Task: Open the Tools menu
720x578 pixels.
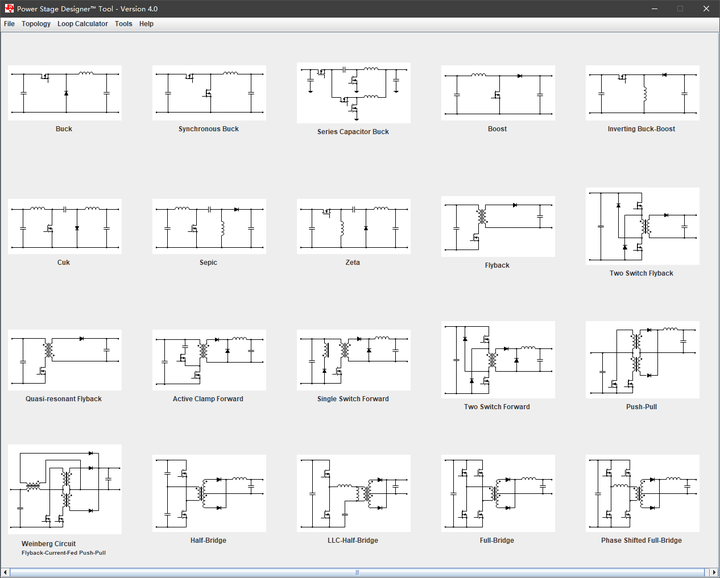Action: (x=124, y=24)
